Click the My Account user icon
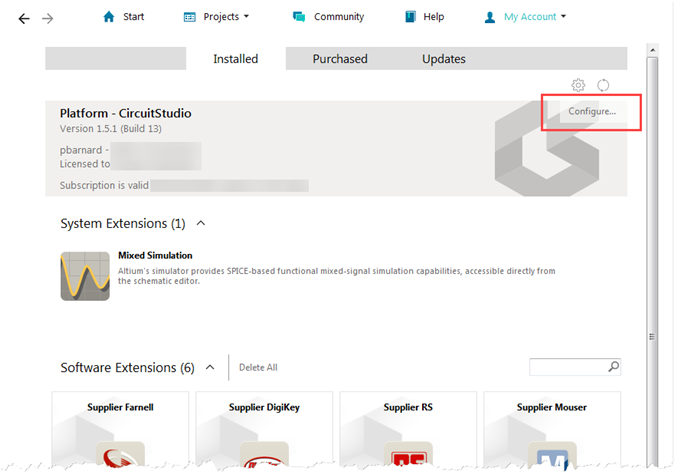Screen dimensions: 674x474 click(490, 17)
